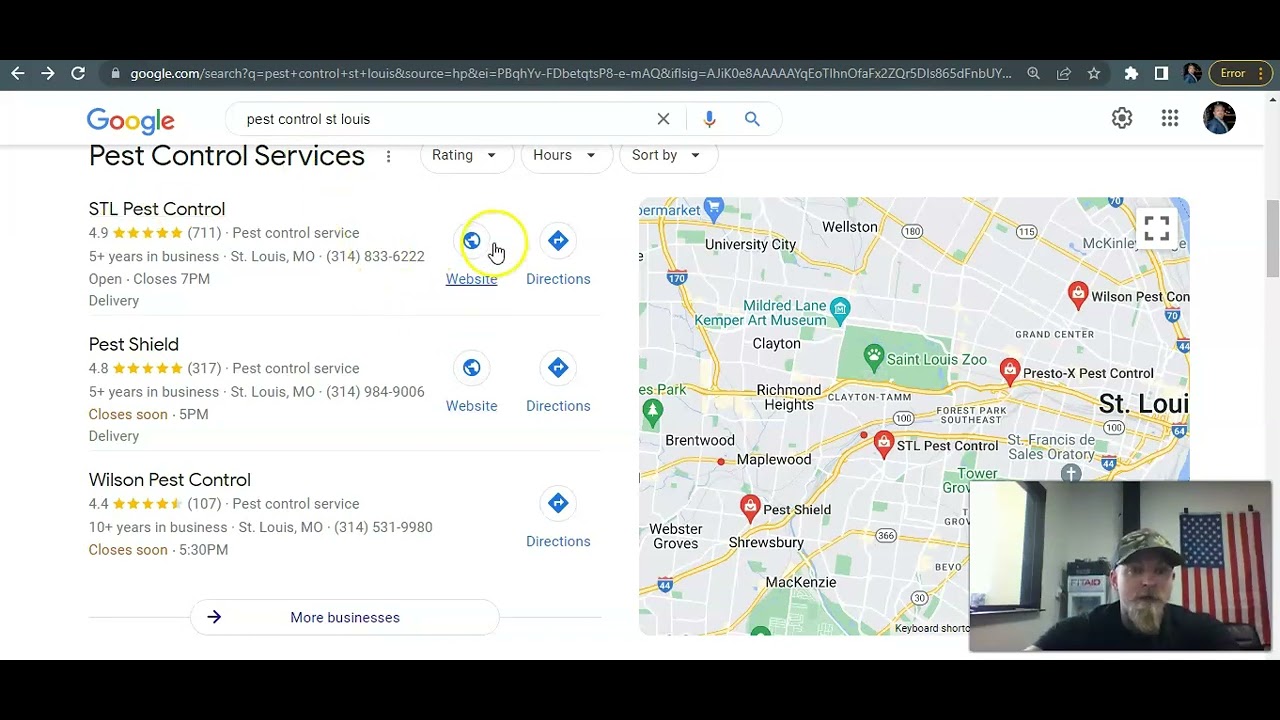The height and width of the screenshot is (720, 1280).
Task: Click the 'Open · Closes 7PM' hours text
Action: (149, 279)
